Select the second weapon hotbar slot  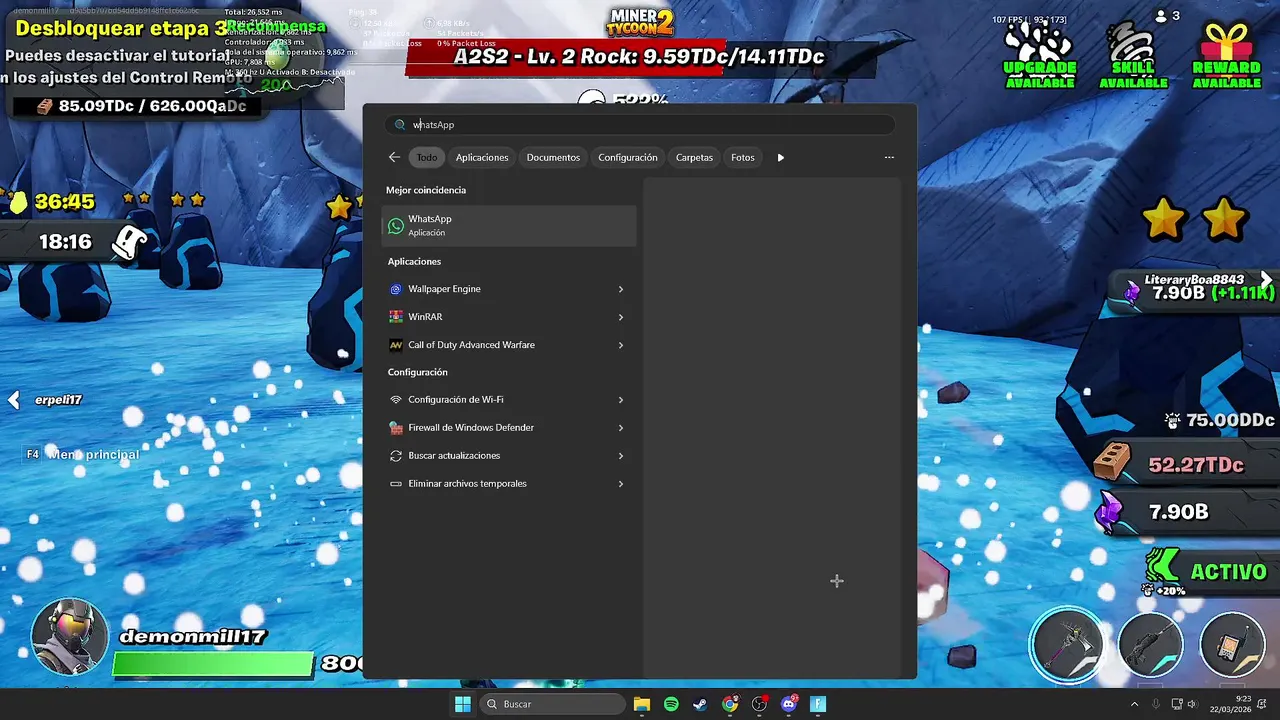[x=1151, y=645]
